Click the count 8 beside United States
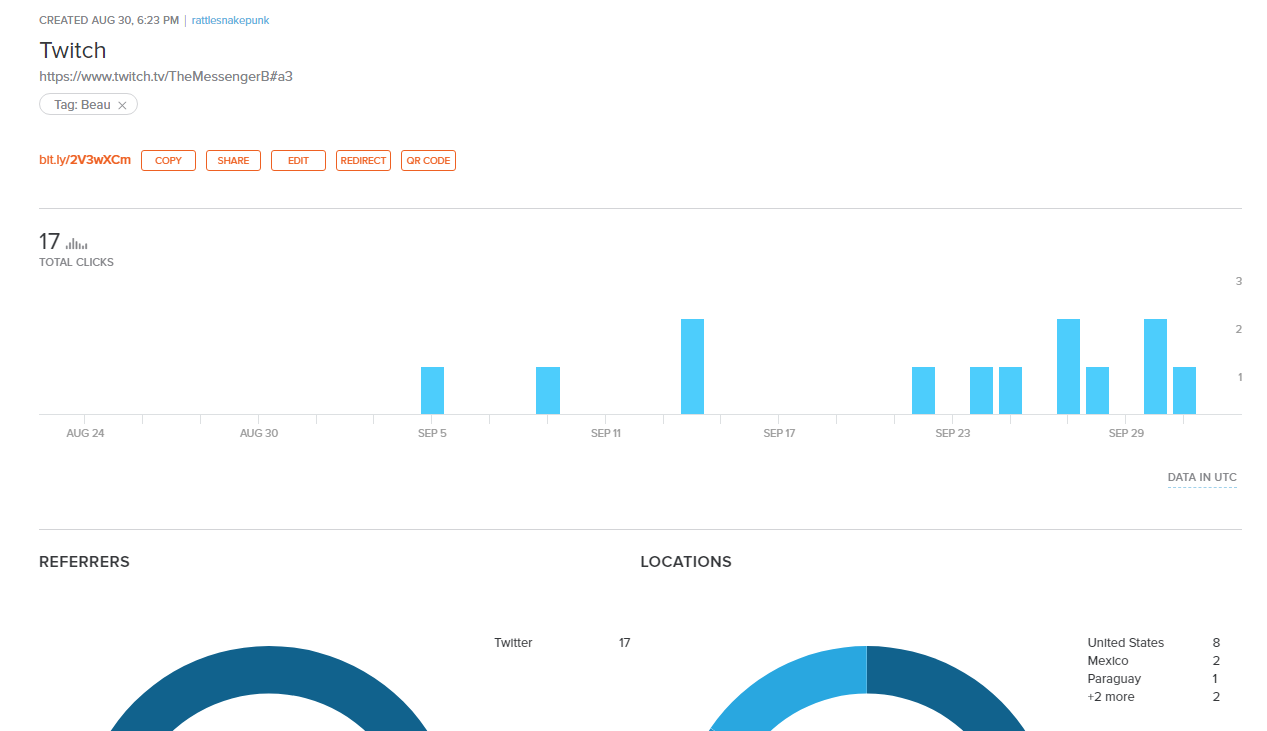 (x=1216, y=643)
